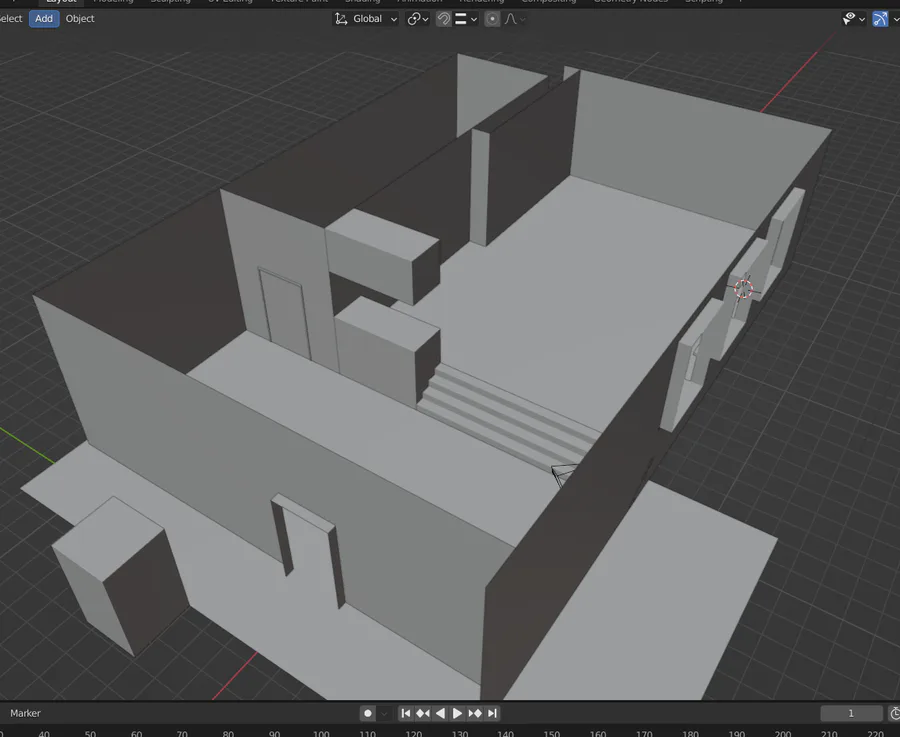Toggle auto keying record button
Image resolution: width=900 pixels, height=737 pixels.
[368, 713]
